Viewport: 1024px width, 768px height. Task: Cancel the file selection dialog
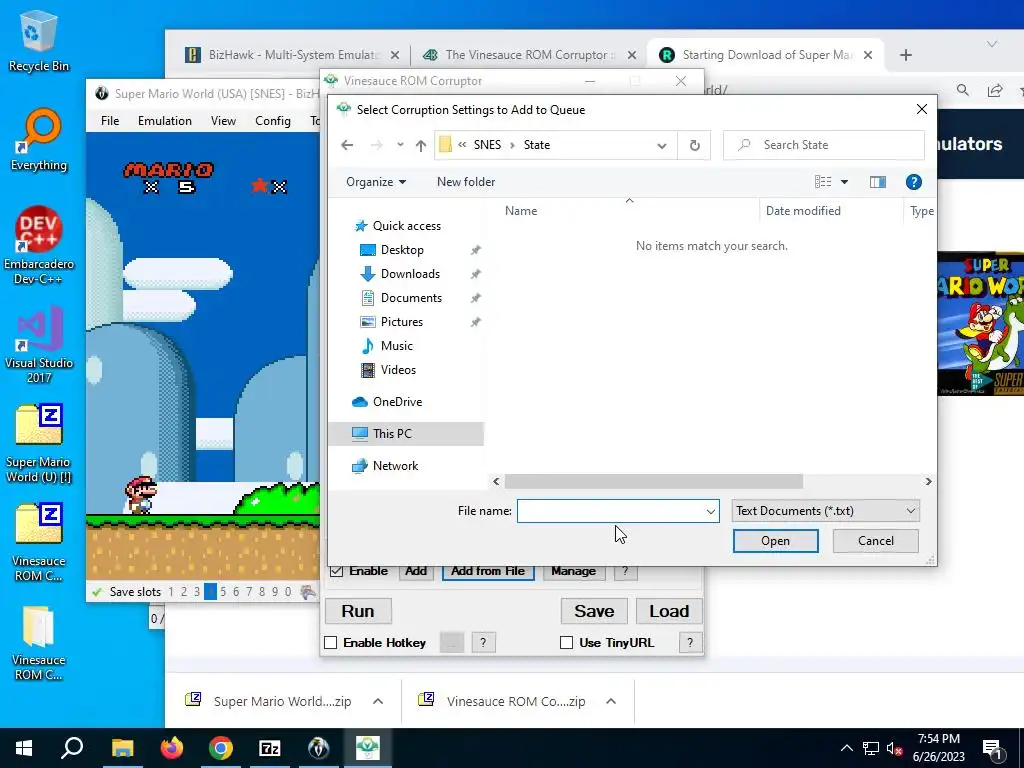875,541
